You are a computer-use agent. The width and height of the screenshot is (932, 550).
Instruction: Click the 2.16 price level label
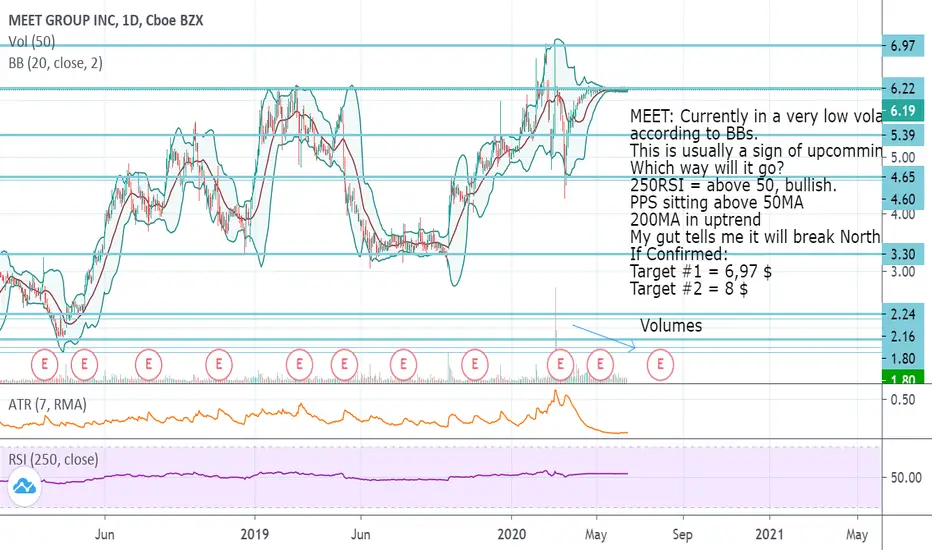coord(903,337)
